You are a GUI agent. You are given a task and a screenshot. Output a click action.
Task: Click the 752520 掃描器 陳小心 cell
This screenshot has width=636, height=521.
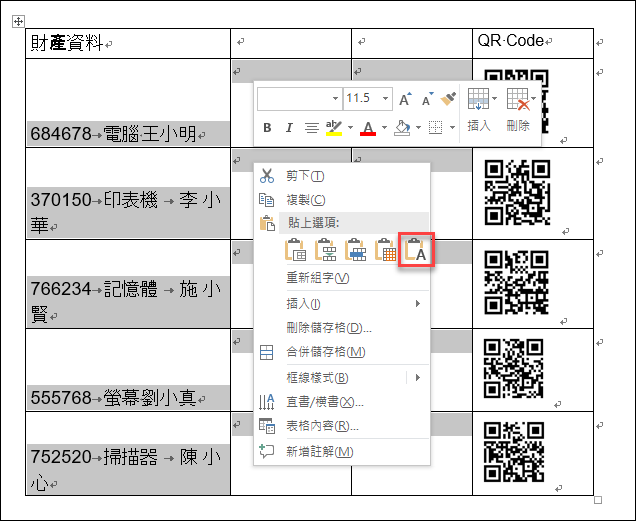coord(128,453)
